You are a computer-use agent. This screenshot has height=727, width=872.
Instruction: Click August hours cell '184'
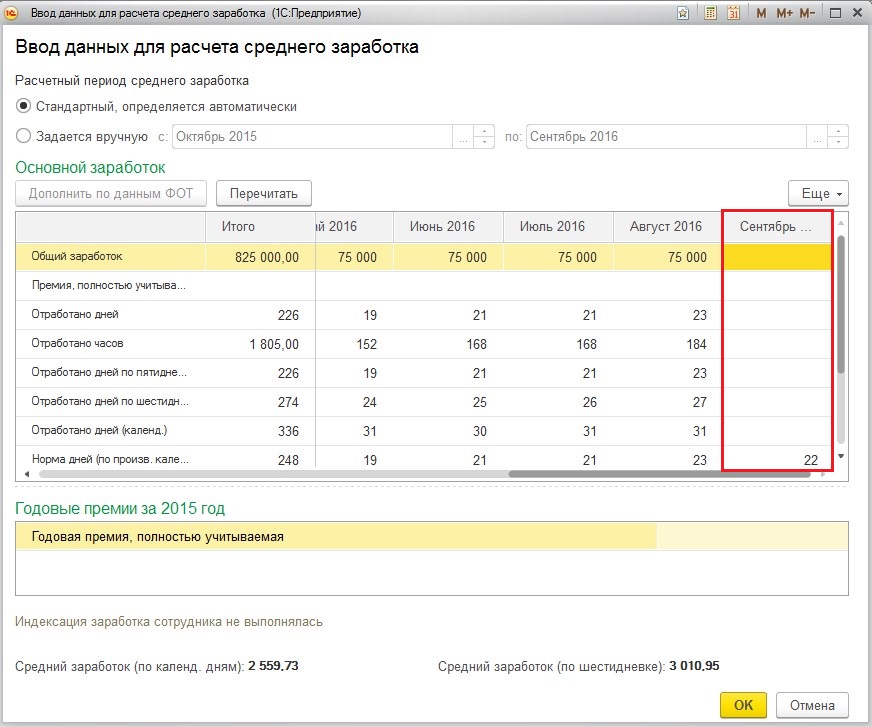(667, 344)
